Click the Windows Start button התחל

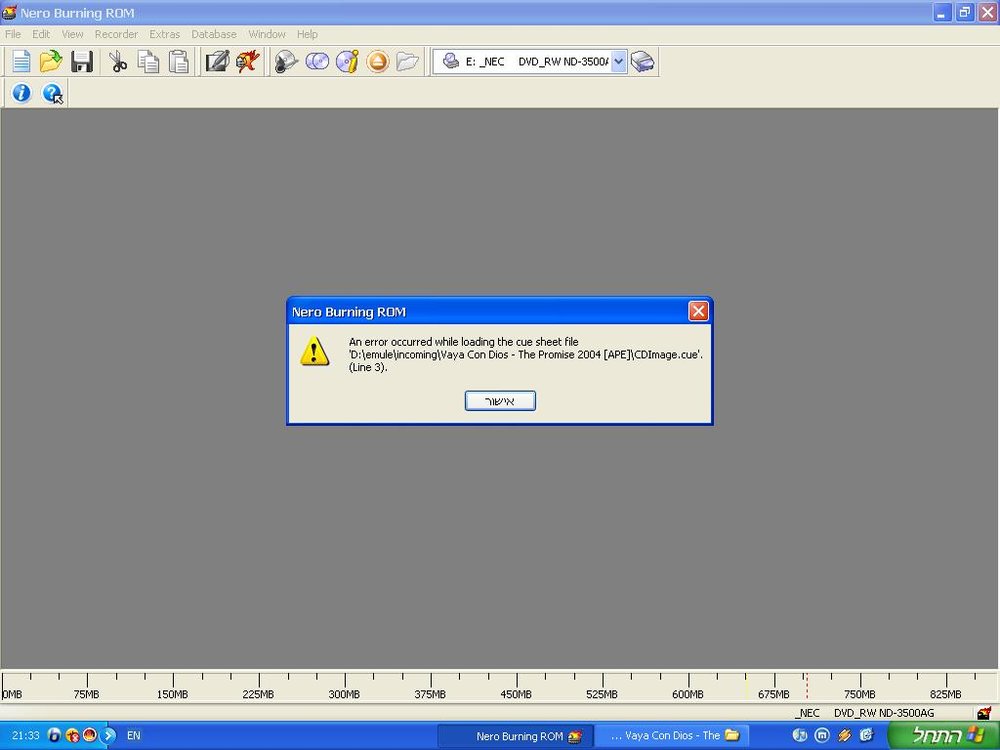(x=943, y=735)
